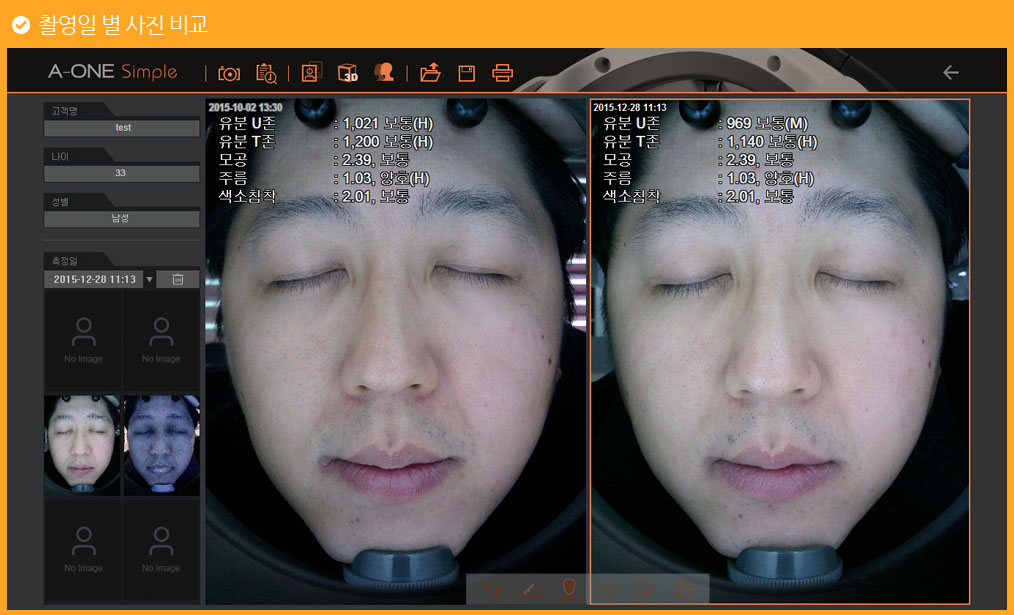Click the bottom-right No Image slot
The height and width of the screenshot is (615, 1014).
(161, 550)
